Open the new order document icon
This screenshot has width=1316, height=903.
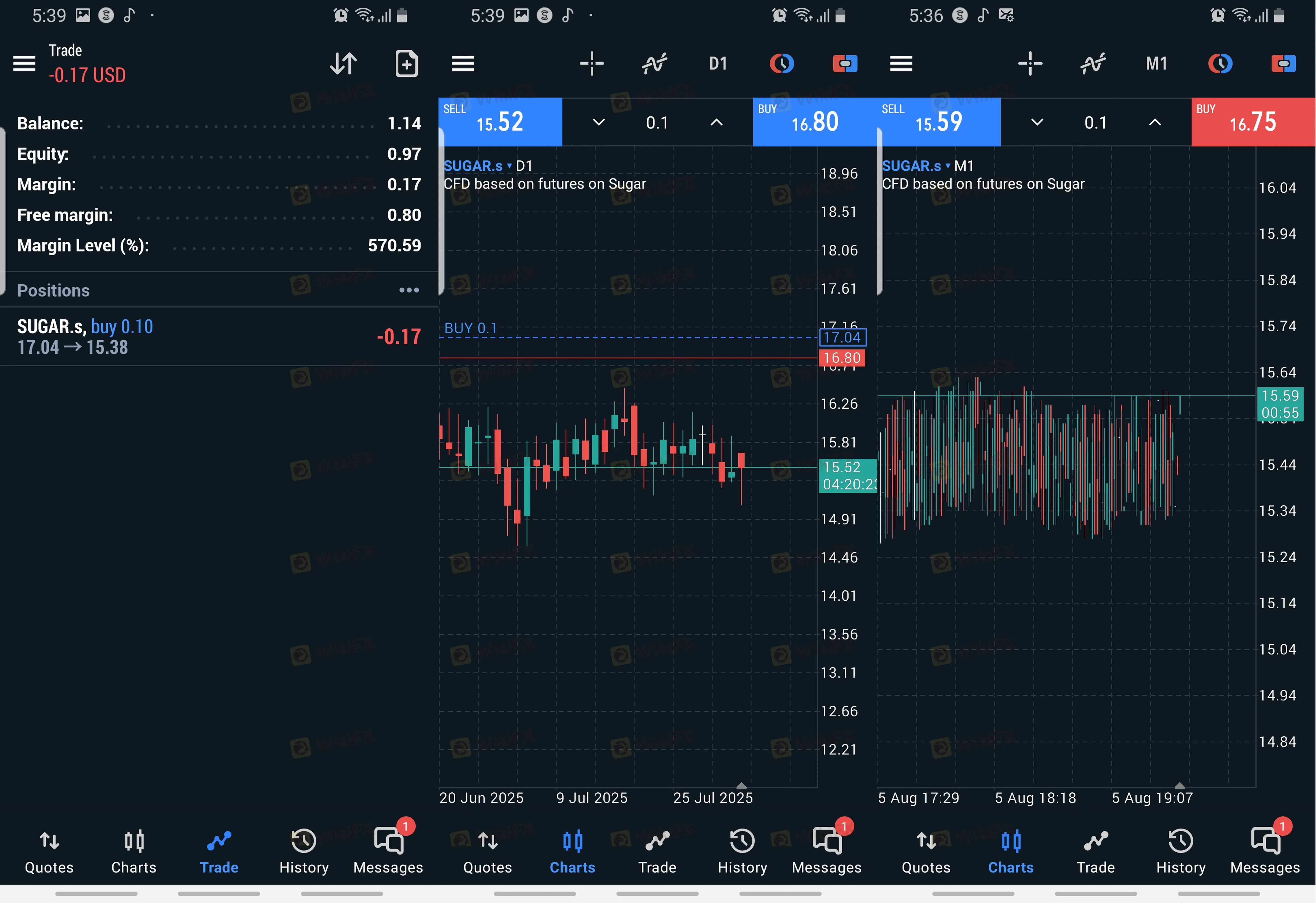pos(406,63)
